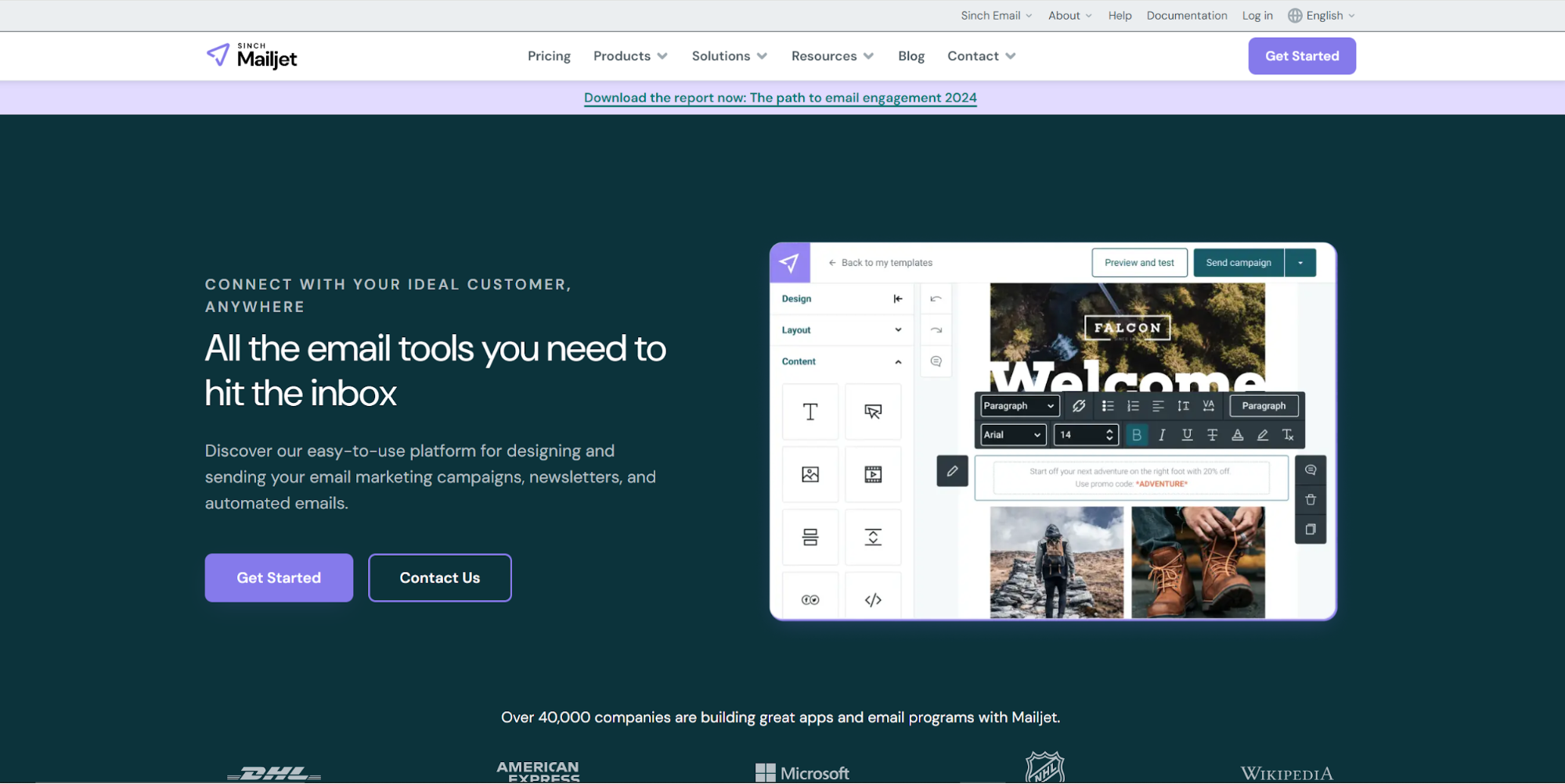Screen dimensions: 1565x784
Task: Open the highlight color picker
Action: (1262, 435)
